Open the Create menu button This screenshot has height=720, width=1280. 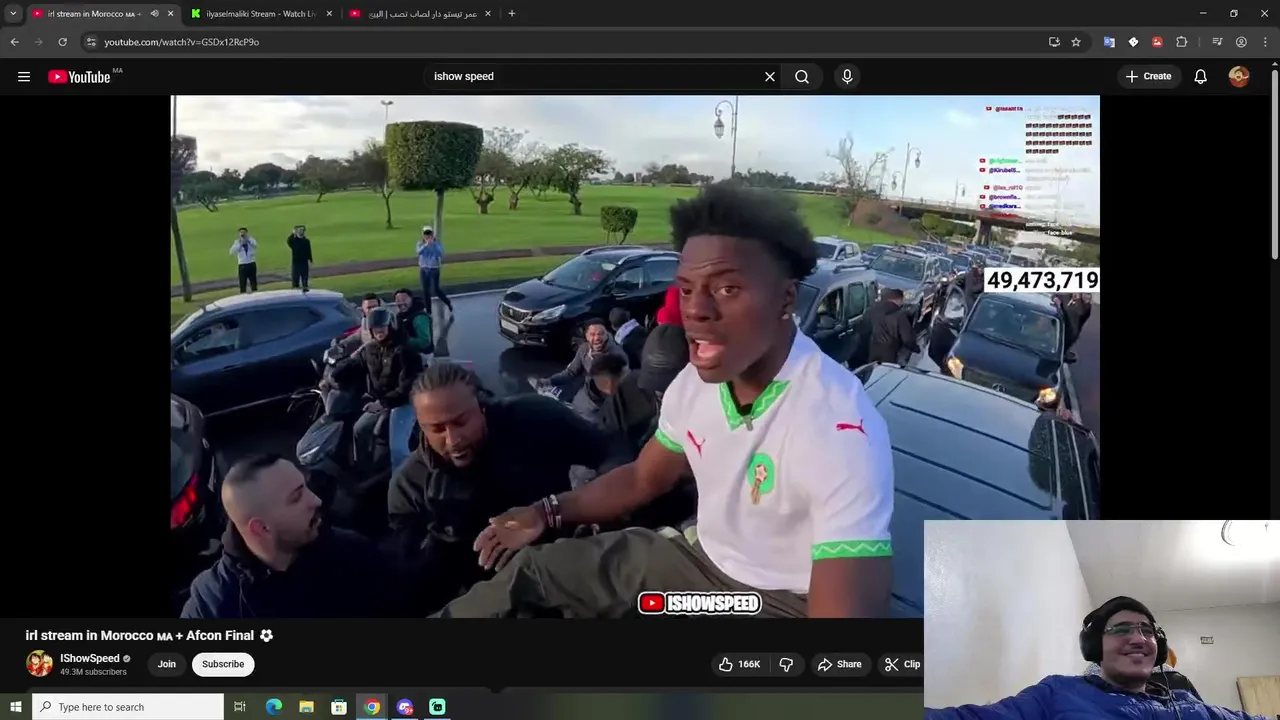tap(1148, 76)
